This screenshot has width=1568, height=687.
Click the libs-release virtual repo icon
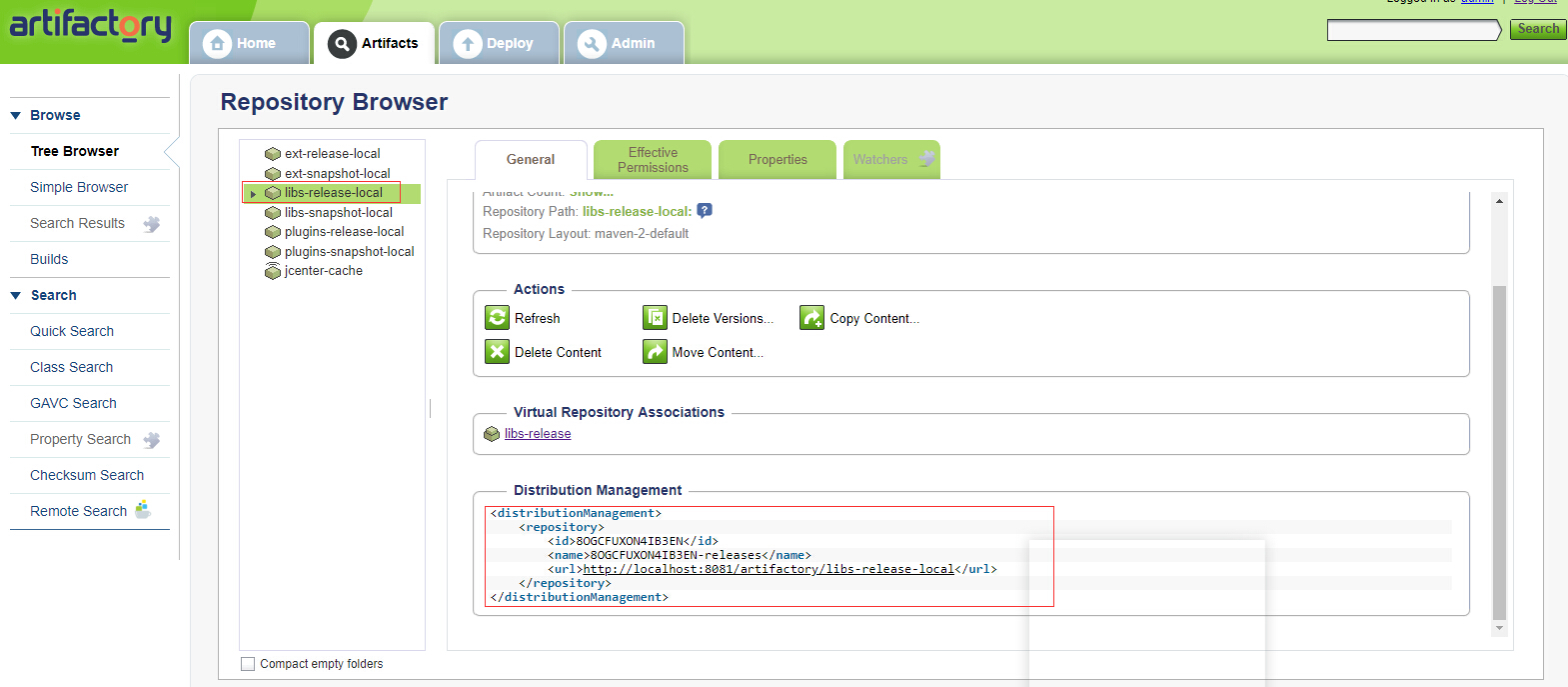[x=492, y=434]
